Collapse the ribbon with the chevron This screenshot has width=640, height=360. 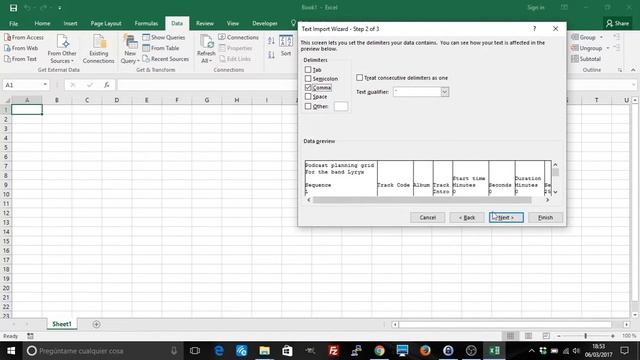pyautogui.click(x=633, y=70)
